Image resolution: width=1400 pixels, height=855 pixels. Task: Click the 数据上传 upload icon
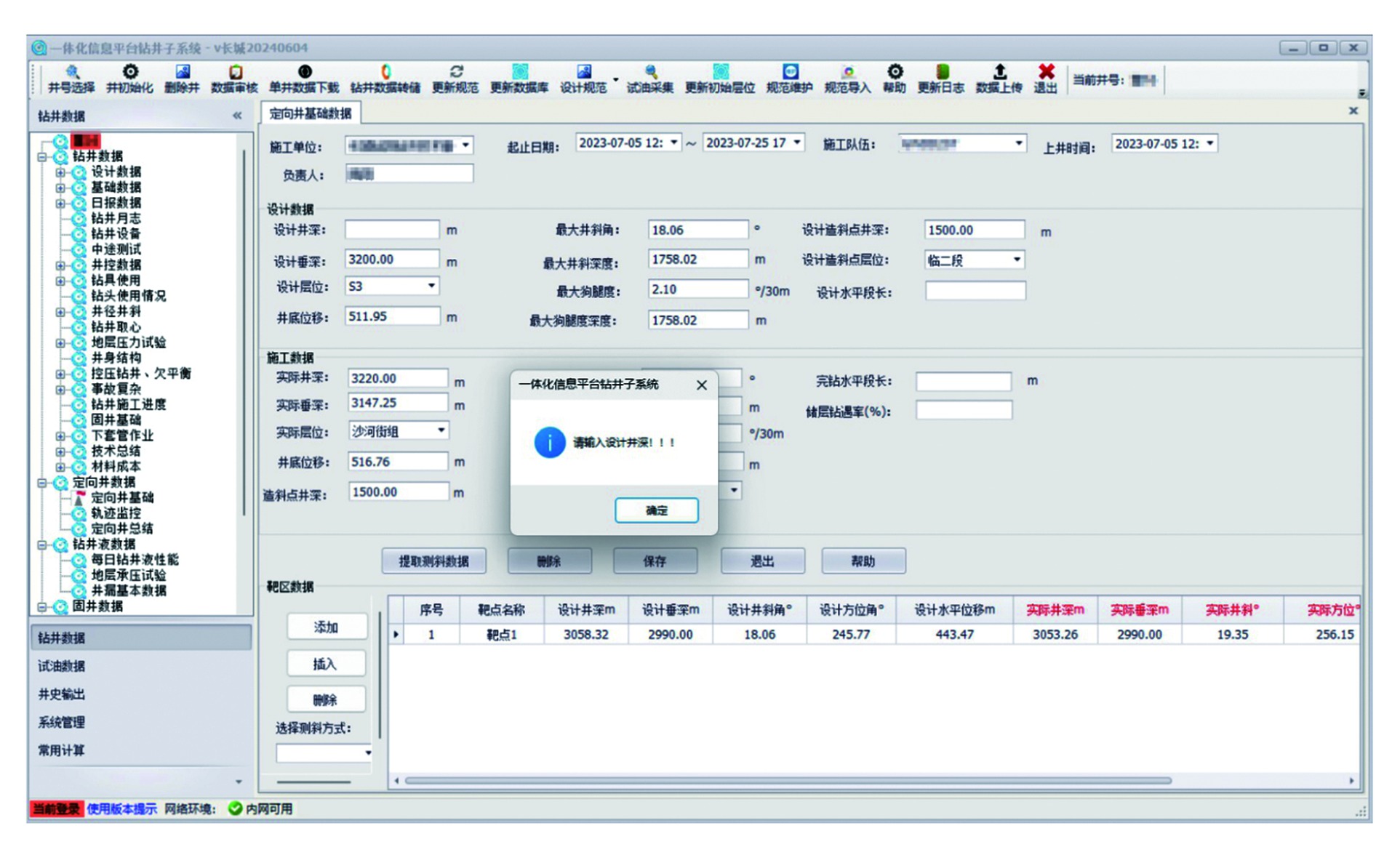click(x=1000, y=71)
